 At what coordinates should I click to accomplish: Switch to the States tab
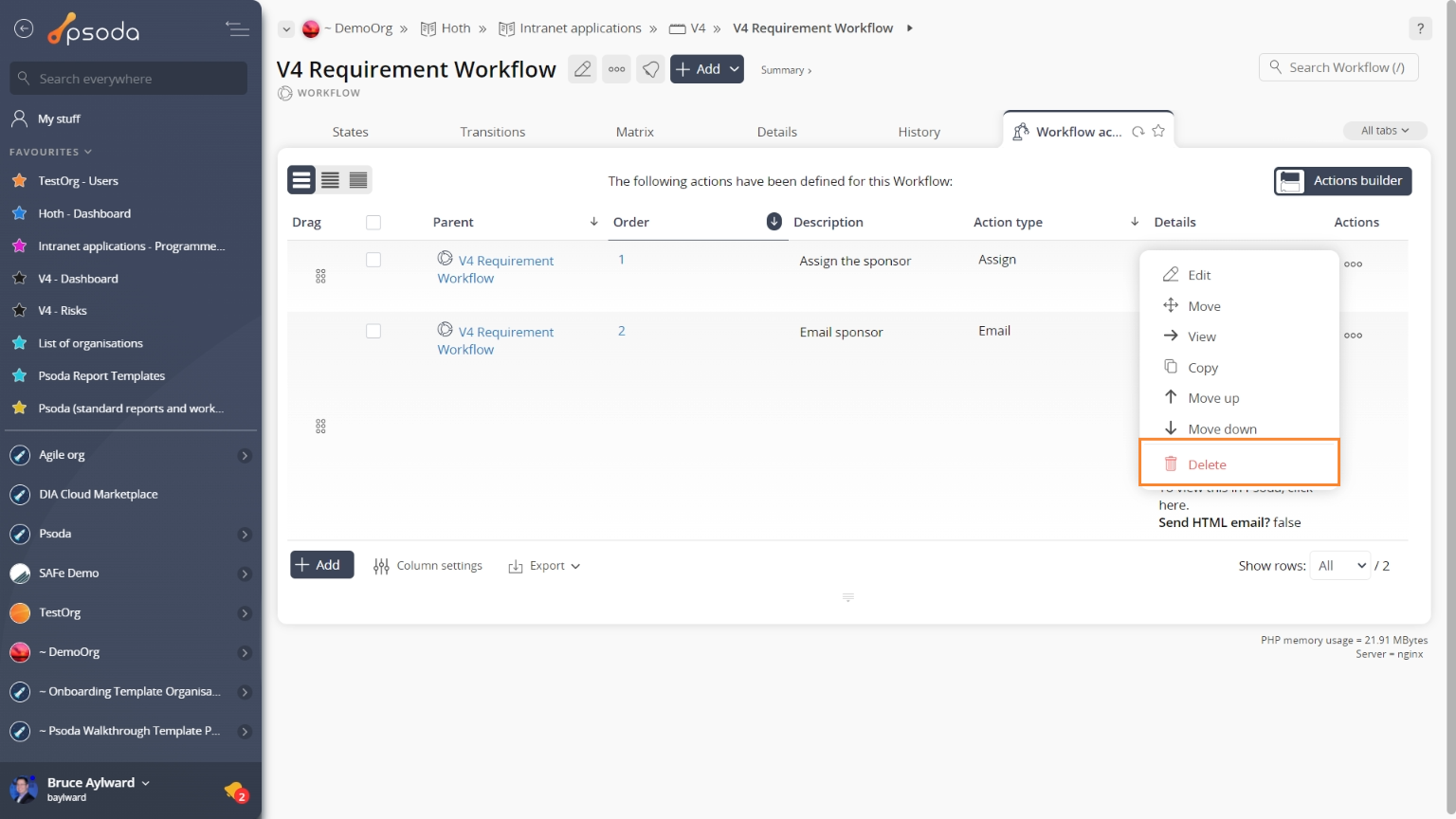point(350,132)
